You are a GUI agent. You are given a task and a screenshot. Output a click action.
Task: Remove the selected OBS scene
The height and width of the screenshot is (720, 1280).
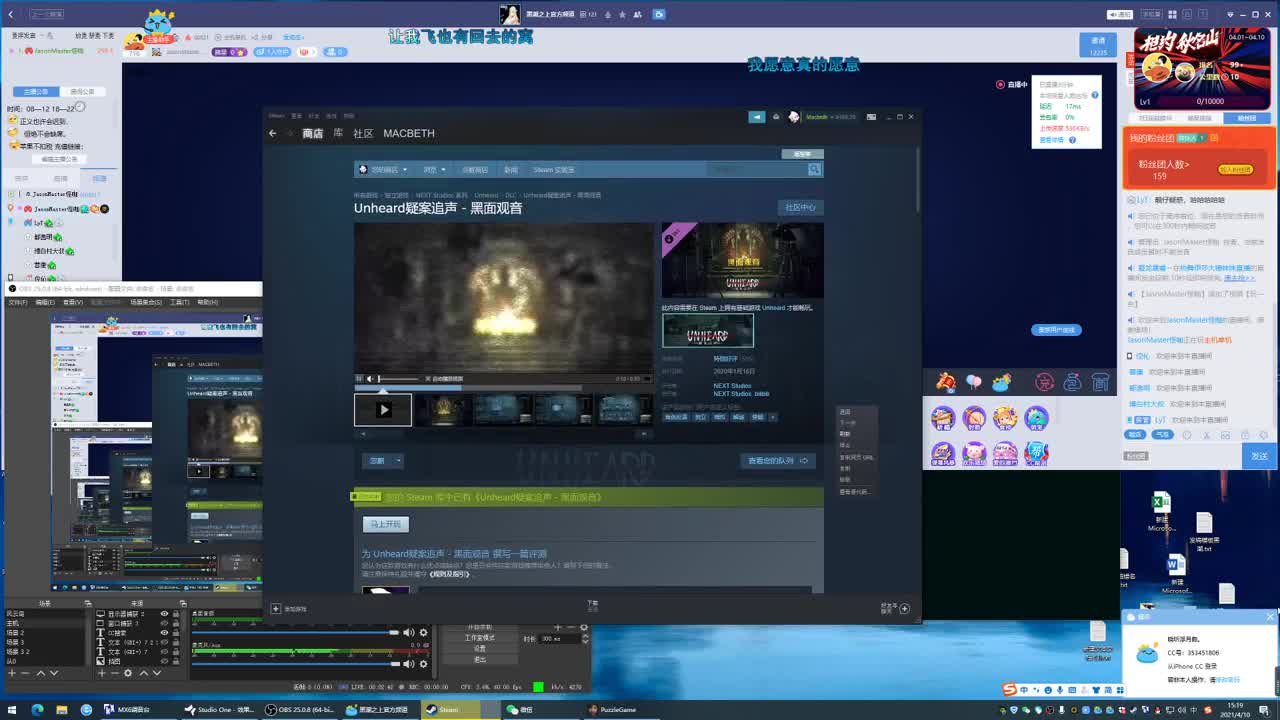click(25, 673)
